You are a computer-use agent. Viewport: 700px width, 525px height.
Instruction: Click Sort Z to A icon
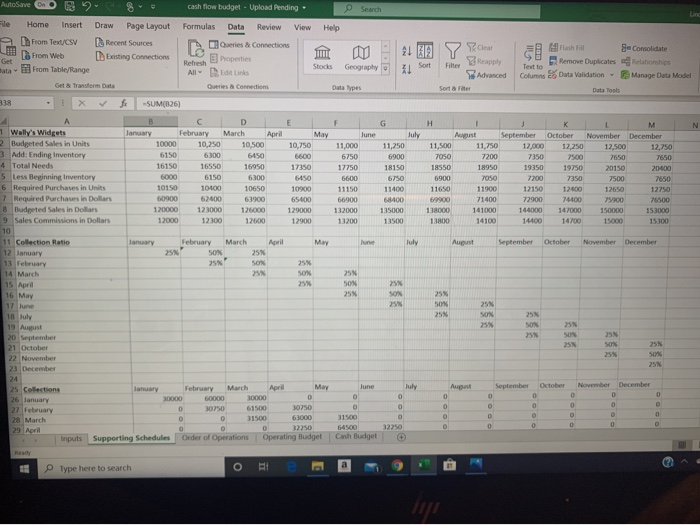[x=407, y=70]
